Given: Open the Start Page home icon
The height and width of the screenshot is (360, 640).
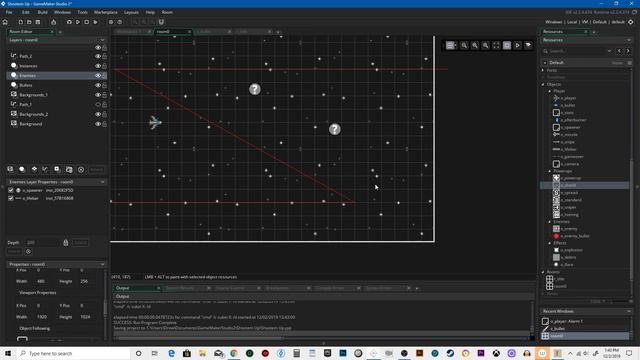Looking at the screenshot, I should click(x=5, y=22).
